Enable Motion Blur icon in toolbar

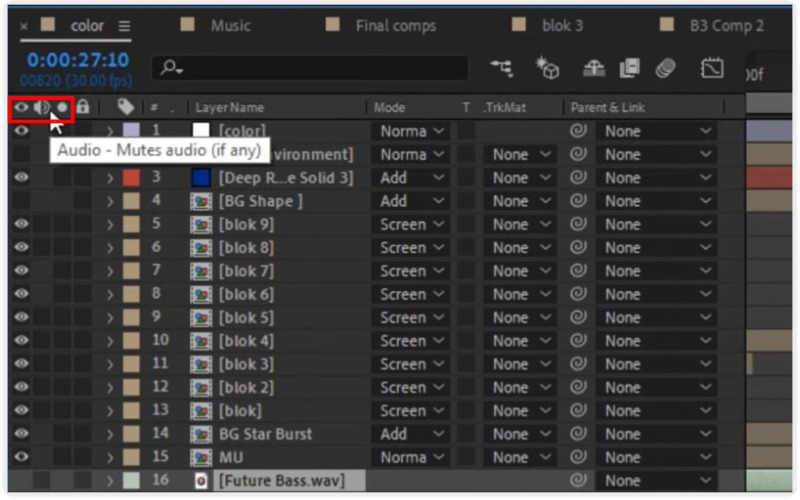click(x=665, y=68)
